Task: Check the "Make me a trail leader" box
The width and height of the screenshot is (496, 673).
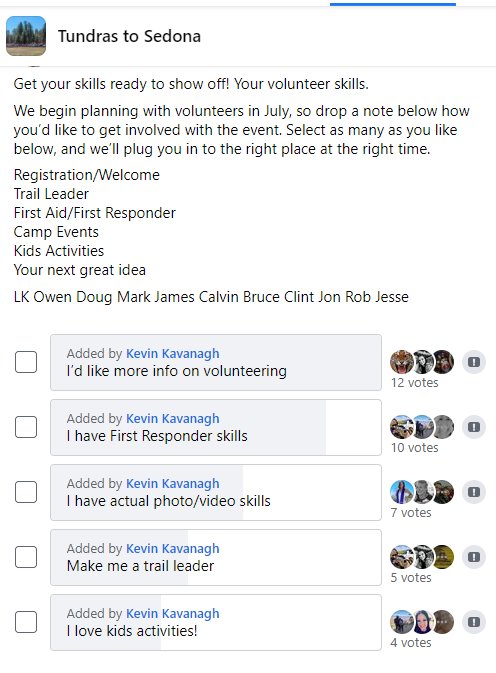Action: [26, 557]
